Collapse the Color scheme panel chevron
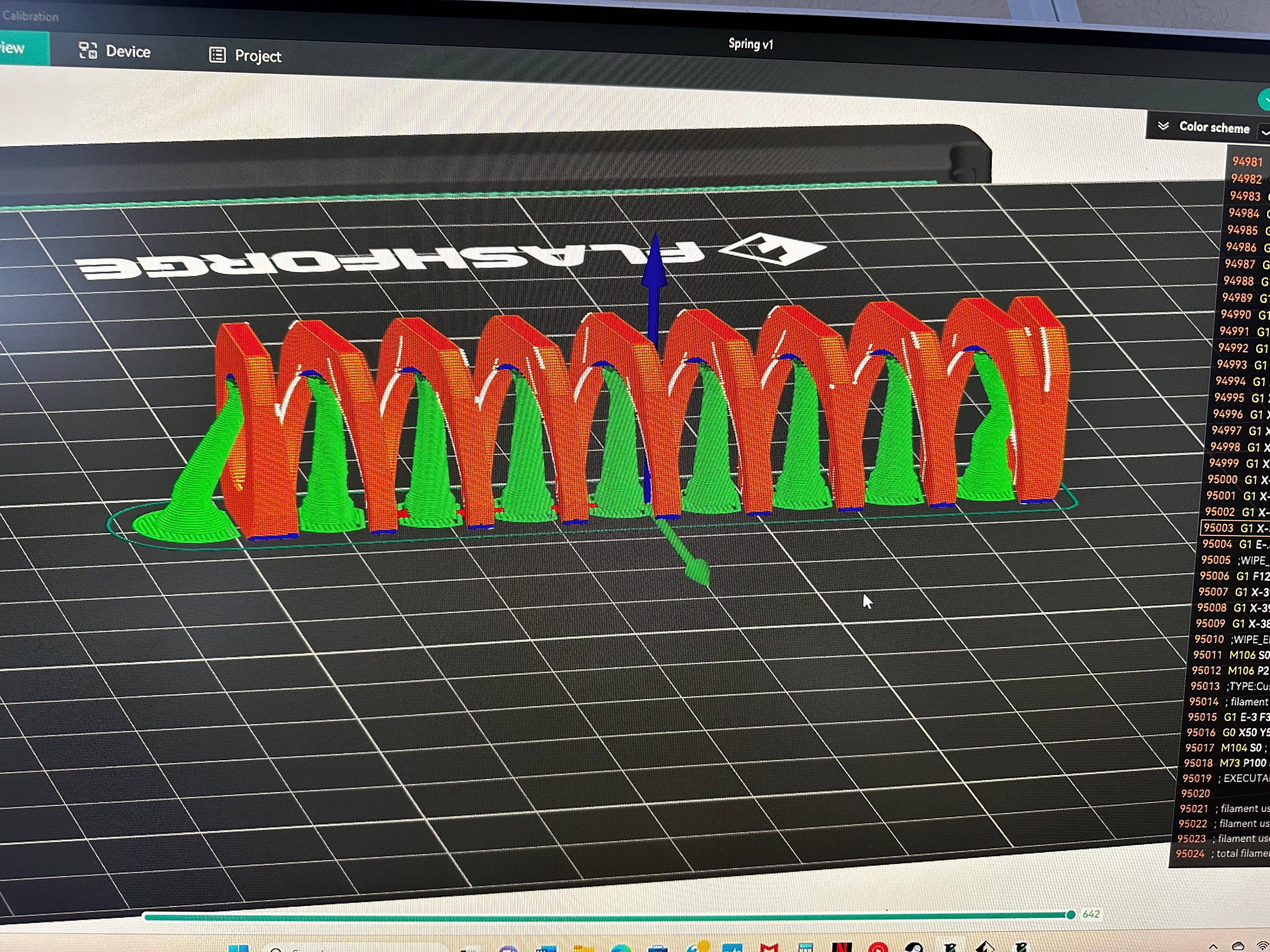This screenshot has width=1270, height=952. tap(1163, 126)
